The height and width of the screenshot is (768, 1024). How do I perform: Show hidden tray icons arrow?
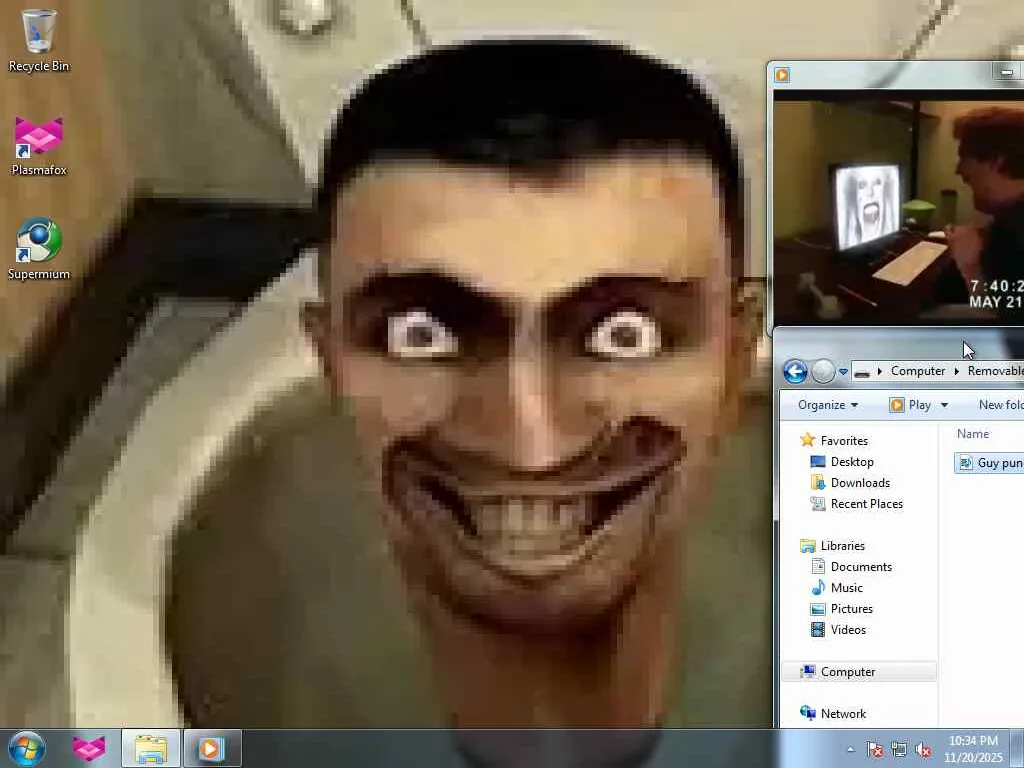(850, 750)
